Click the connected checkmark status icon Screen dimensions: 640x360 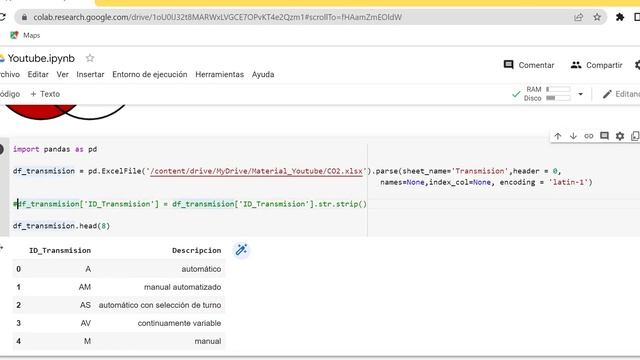pos(516,94)
